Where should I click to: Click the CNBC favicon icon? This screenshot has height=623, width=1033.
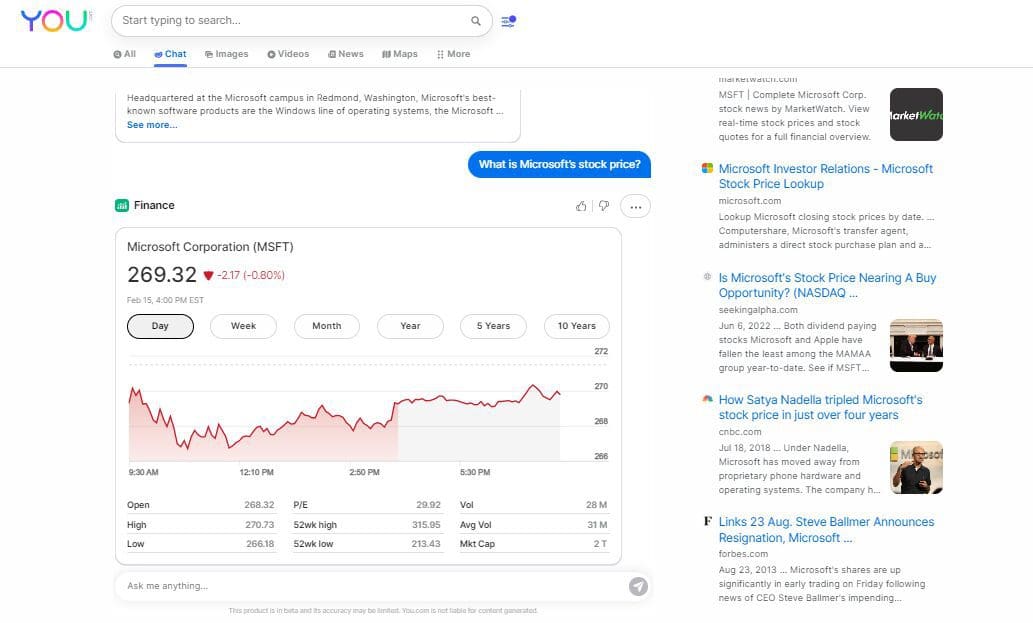click(708, 399)
